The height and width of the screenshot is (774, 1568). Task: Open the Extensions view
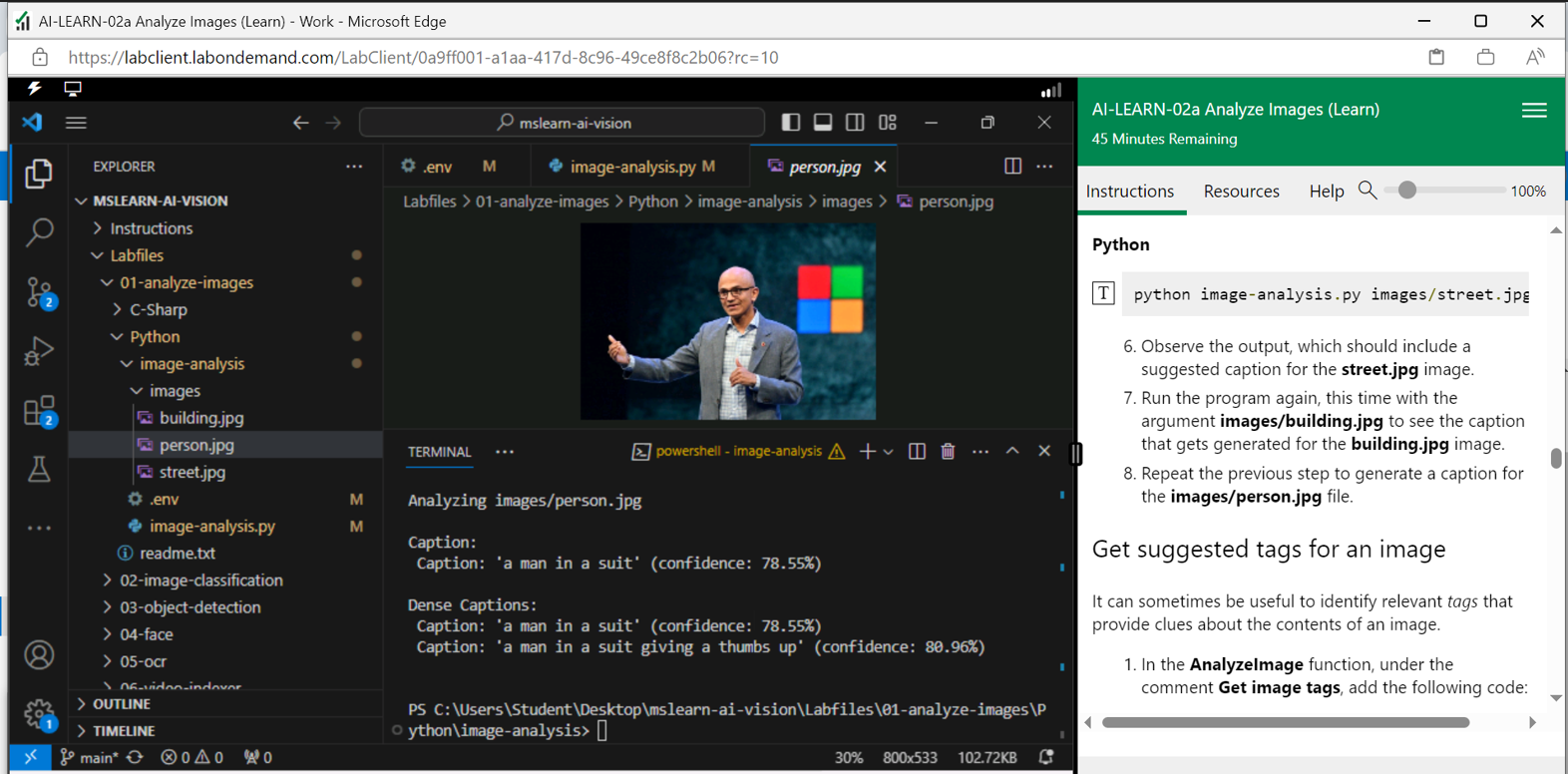(x=40, y=411)
